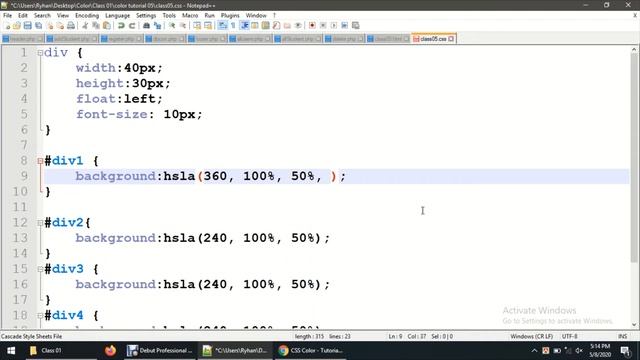Save the current file using toolbar

pyautogui.click(x=27, y=26)
